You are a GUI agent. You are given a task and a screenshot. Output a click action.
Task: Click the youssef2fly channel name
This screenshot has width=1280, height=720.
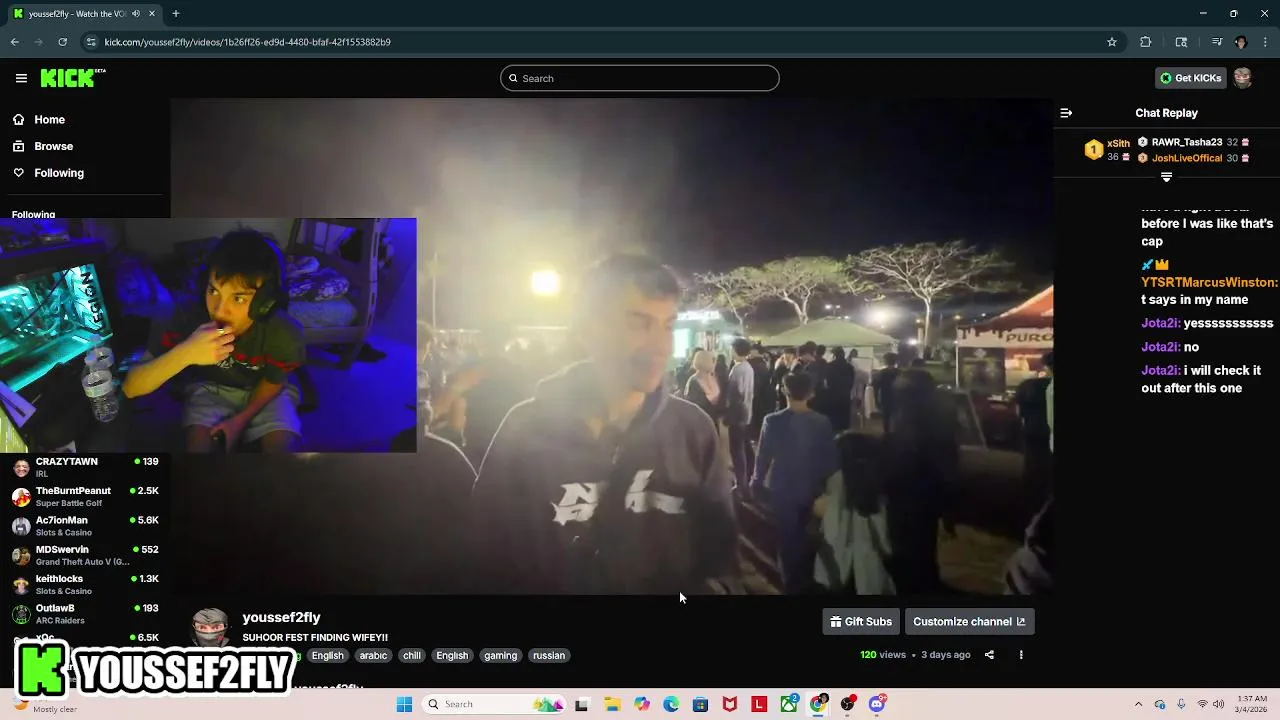[x=281, y=618]
